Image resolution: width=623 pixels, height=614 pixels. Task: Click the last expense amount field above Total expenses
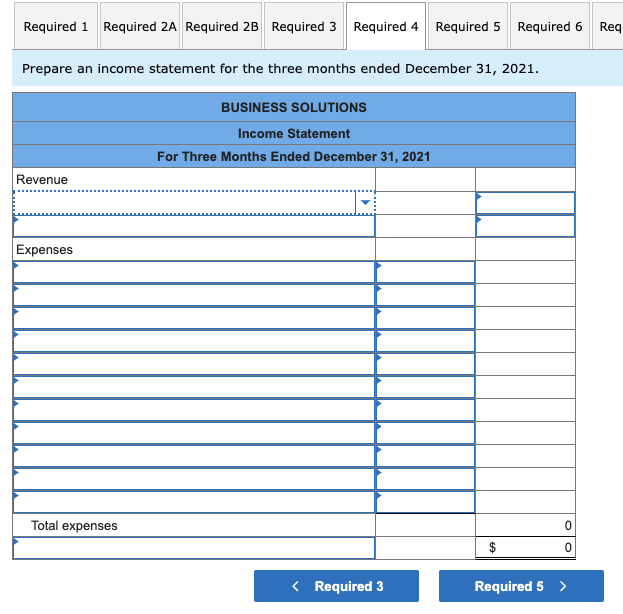point(425,502)
